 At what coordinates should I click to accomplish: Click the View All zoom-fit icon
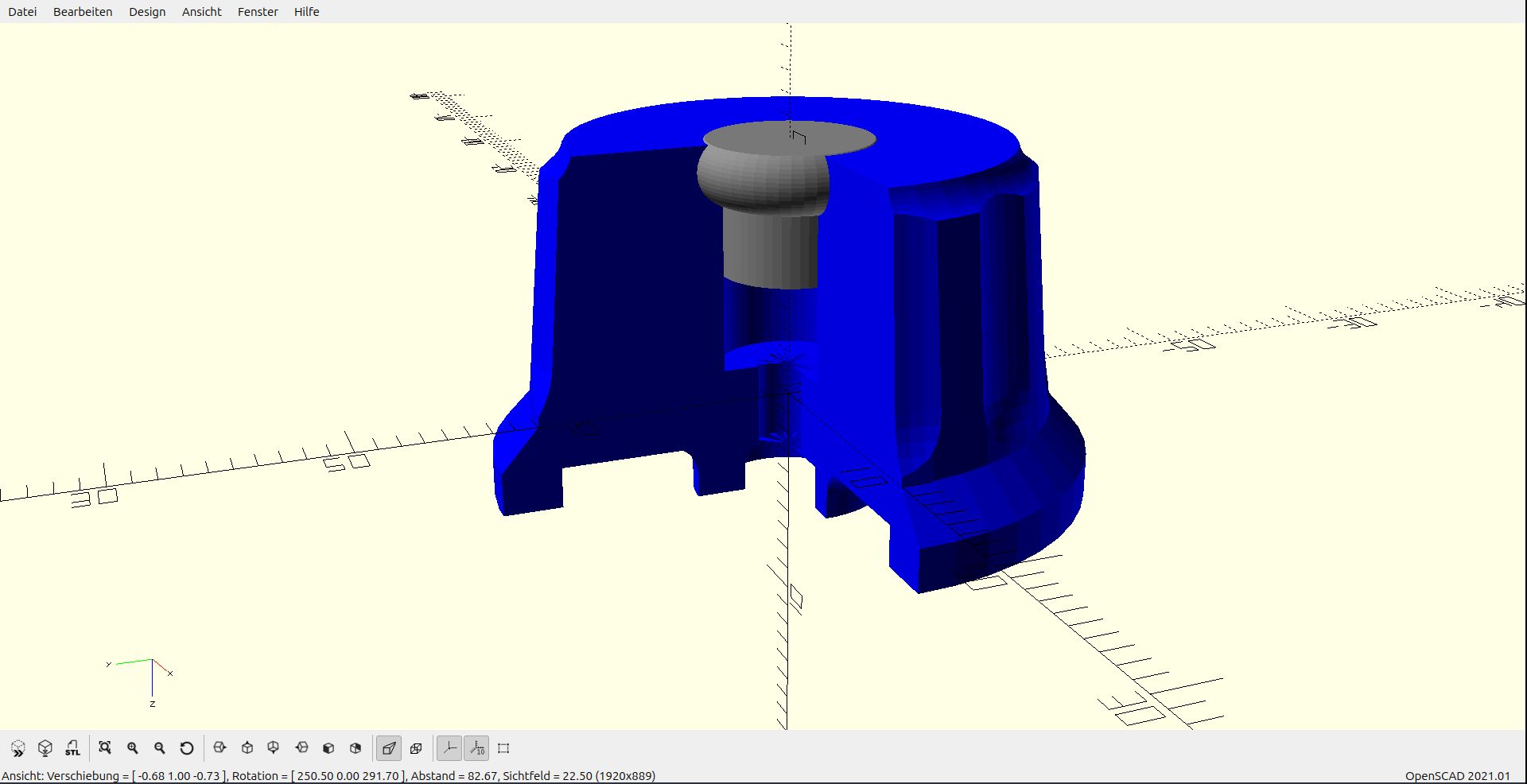pyautogui.click(x=105, y=748)
